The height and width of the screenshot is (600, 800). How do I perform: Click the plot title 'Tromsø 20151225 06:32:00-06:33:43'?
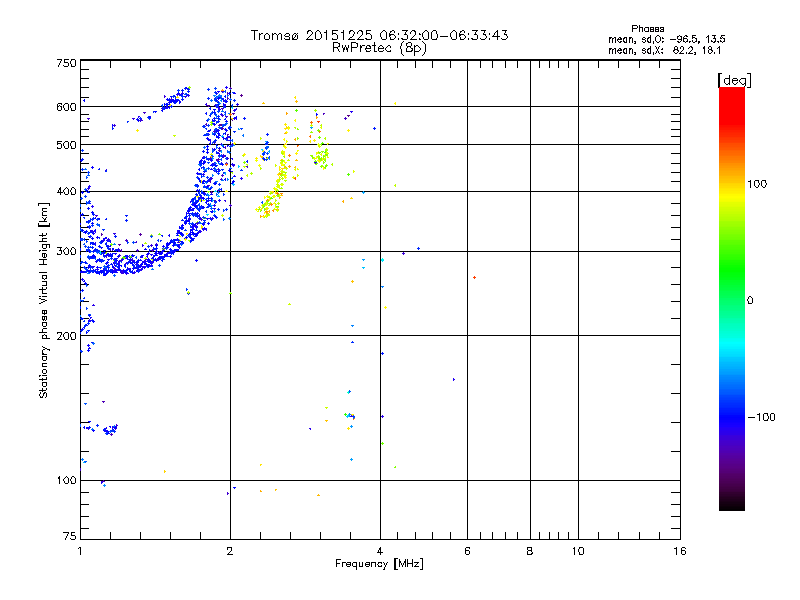point(379,35)
